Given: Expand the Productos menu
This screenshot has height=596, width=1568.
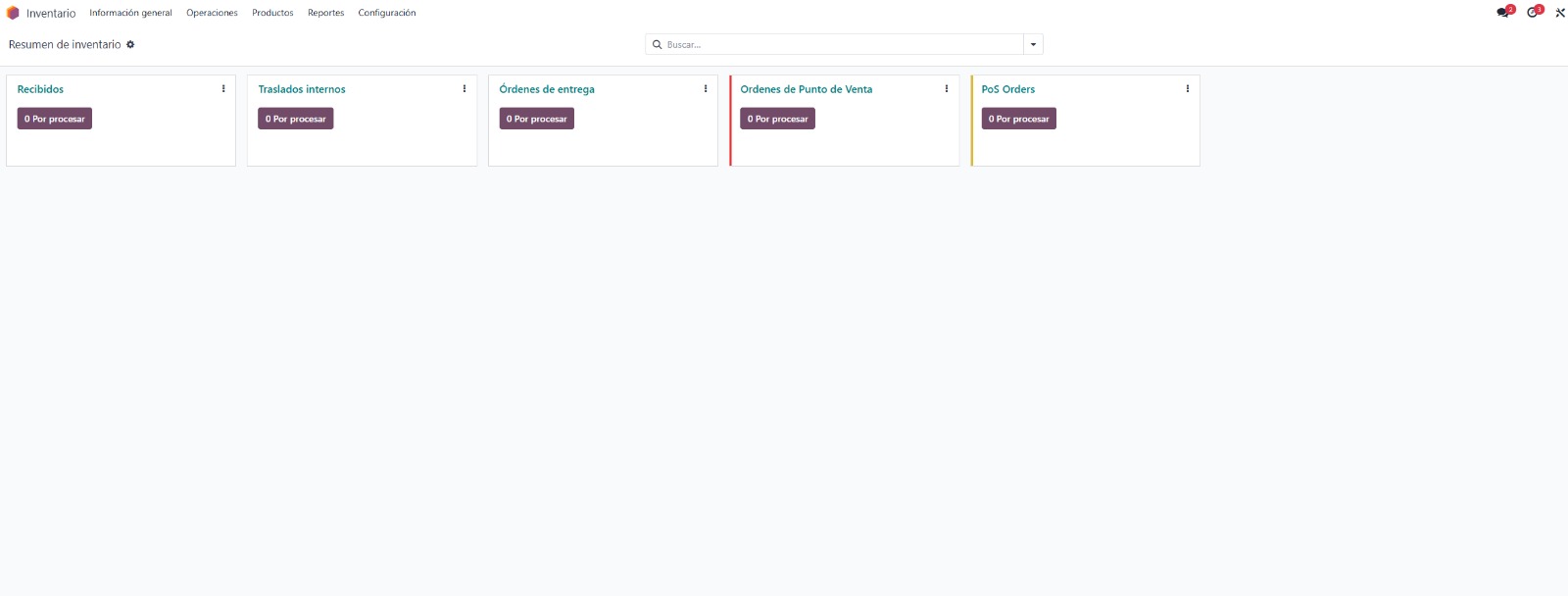Looking at the screenshot, I should [x=272, y=13].
